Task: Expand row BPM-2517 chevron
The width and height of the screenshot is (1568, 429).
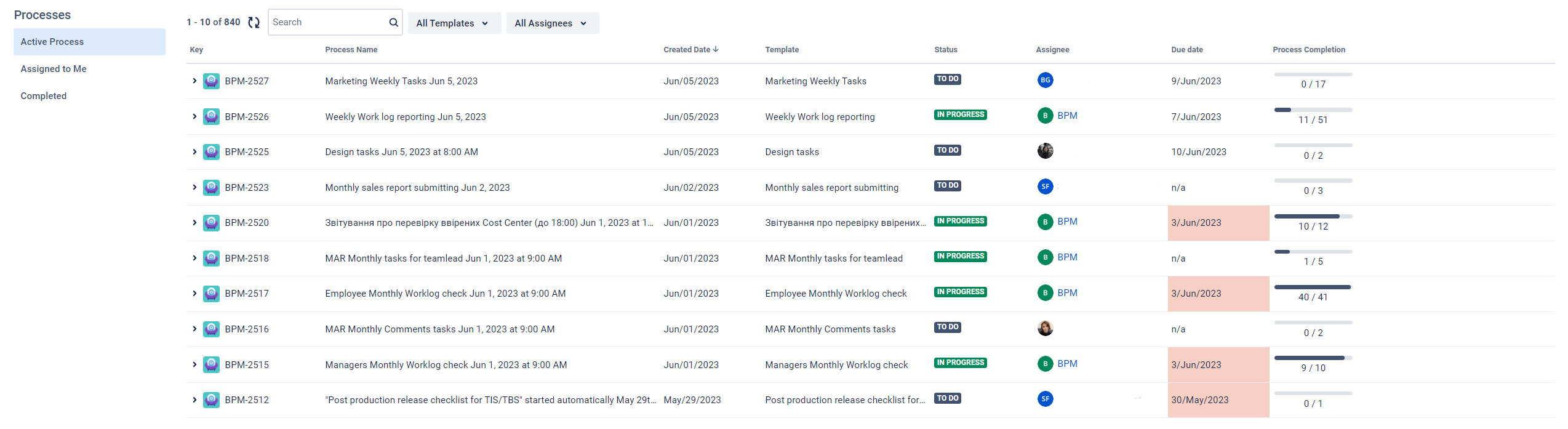Action: [194, 294]
